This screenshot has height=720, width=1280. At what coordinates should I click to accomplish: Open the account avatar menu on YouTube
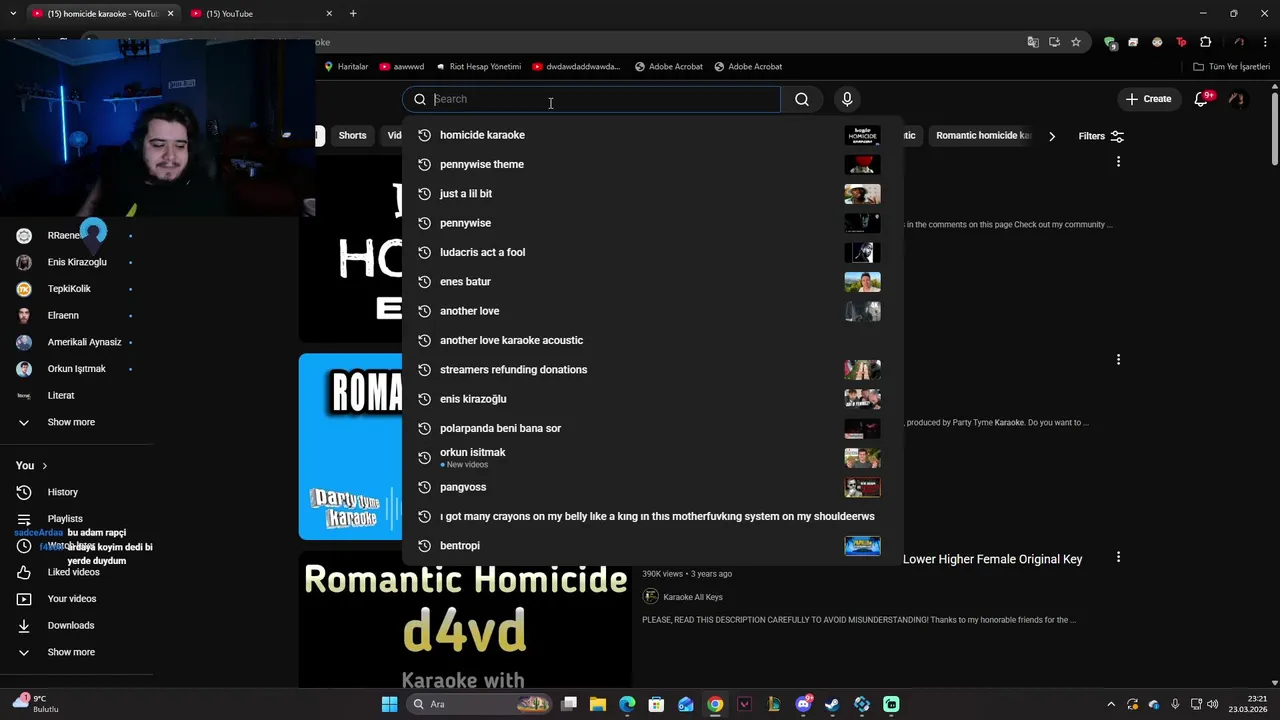(x=1237, y=99)
